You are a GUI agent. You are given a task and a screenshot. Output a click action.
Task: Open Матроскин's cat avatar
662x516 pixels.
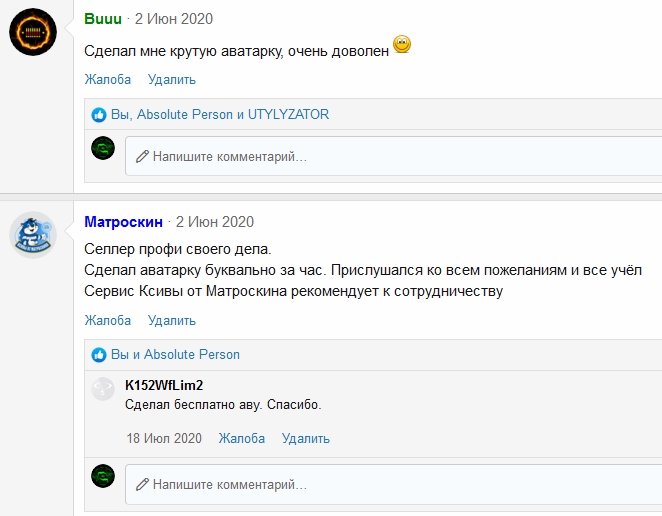point(33,235)
